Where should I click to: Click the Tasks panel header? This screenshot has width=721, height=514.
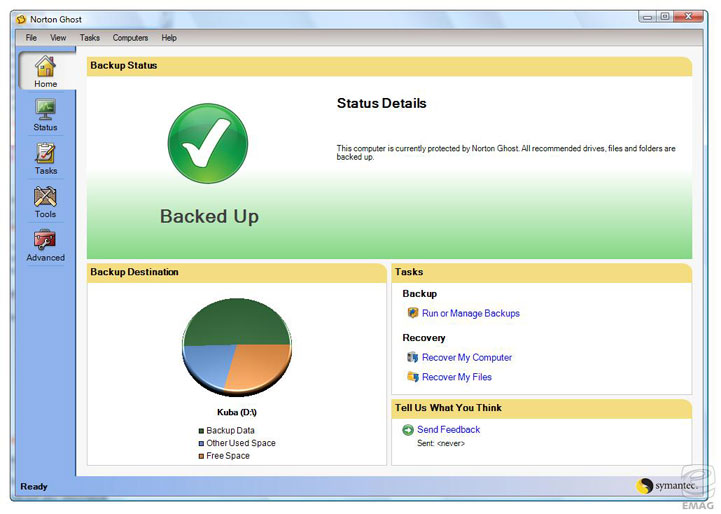coord(541,272)
